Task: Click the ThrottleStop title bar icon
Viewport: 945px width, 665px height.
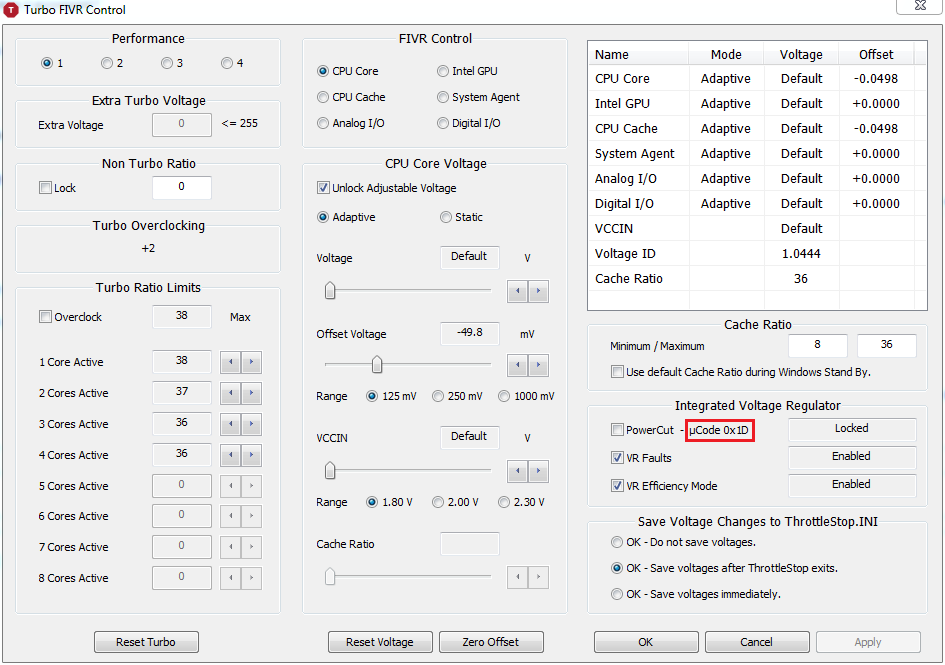Action: tap(10, 10)
